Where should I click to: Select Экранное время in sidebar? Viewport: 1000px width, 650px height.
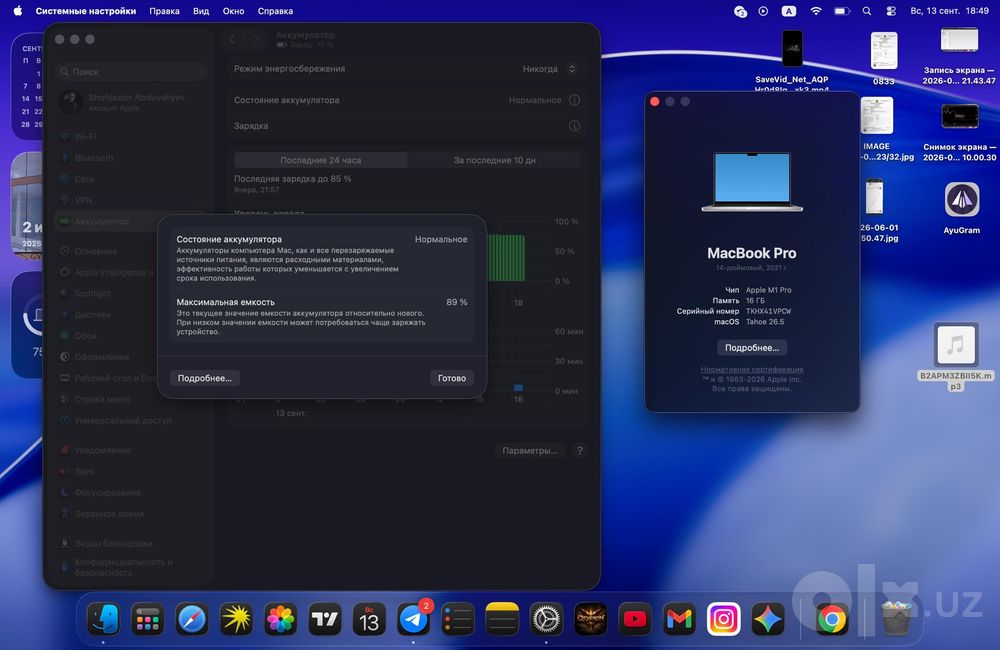(x=131, y=513)
